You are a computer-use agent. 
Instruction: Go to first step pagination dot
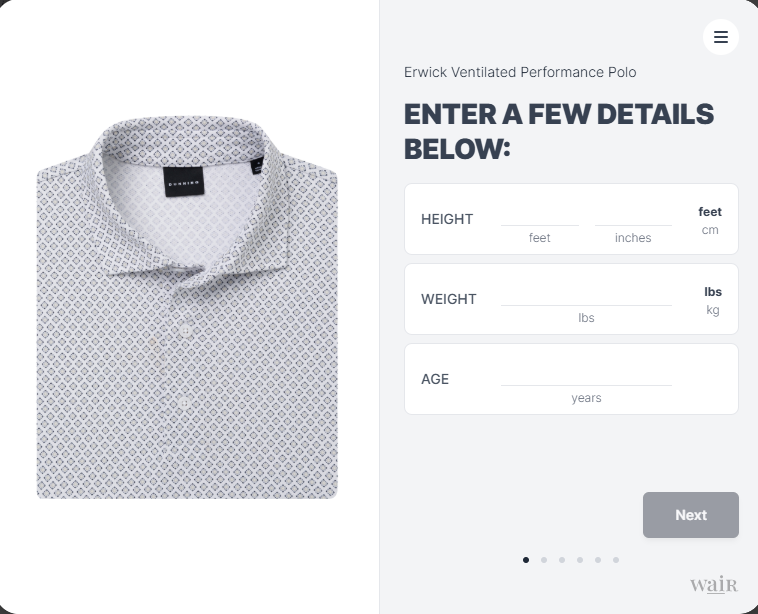pos(526,560)
